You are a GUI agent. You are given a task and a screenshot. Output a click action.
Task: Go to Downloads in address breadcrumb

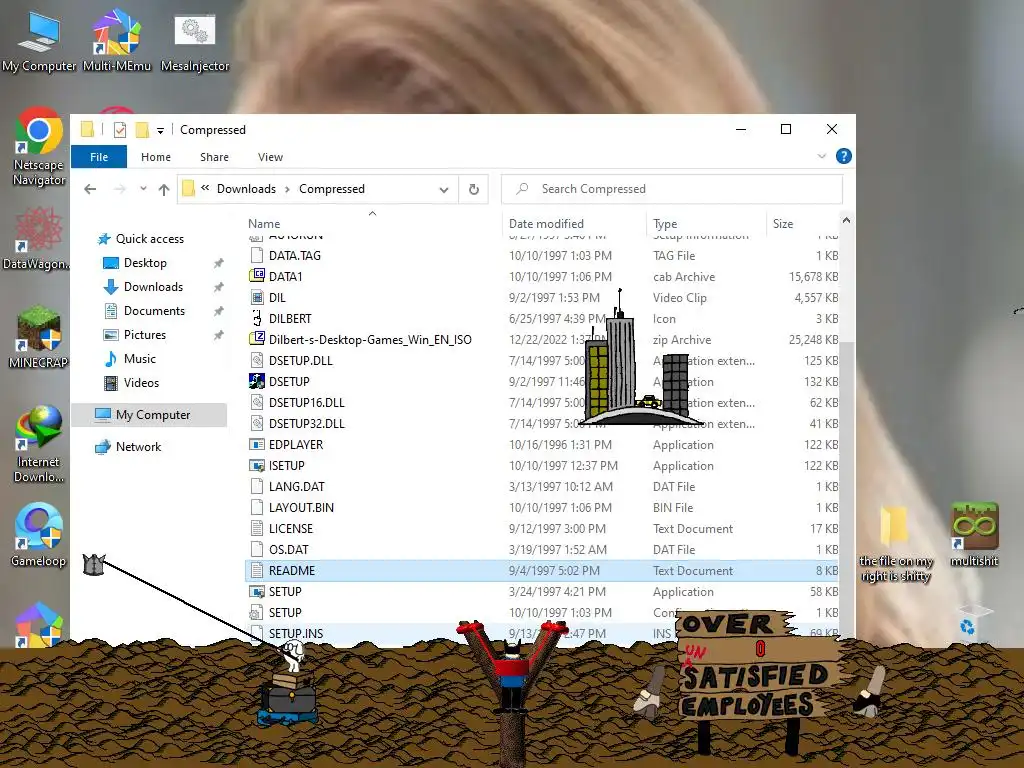coord(246,189)
